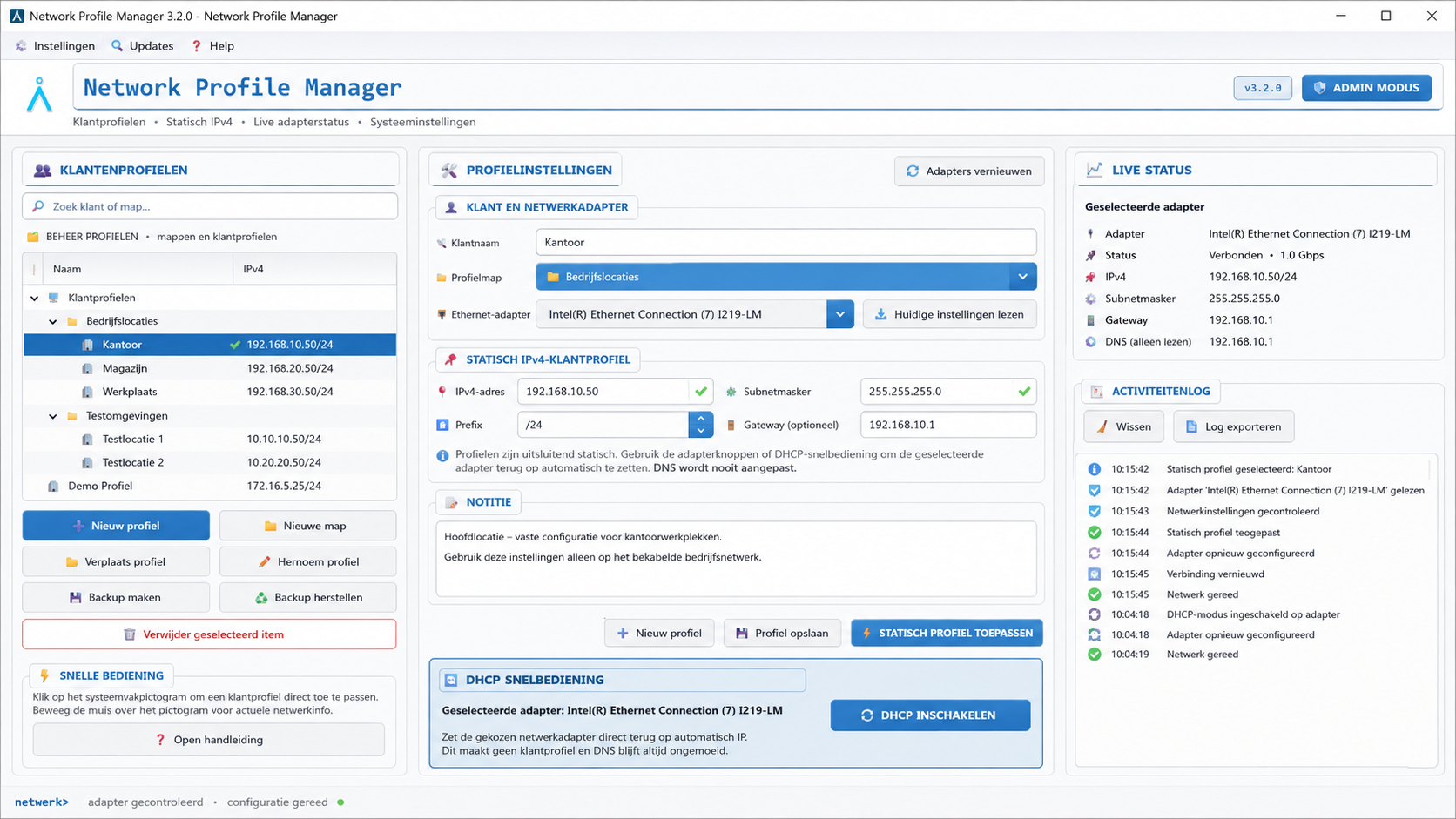Screen dimensions: 1456x819
Task: Click the user icon beside Klant en Netwerkadapter
Action: point(451,207)
